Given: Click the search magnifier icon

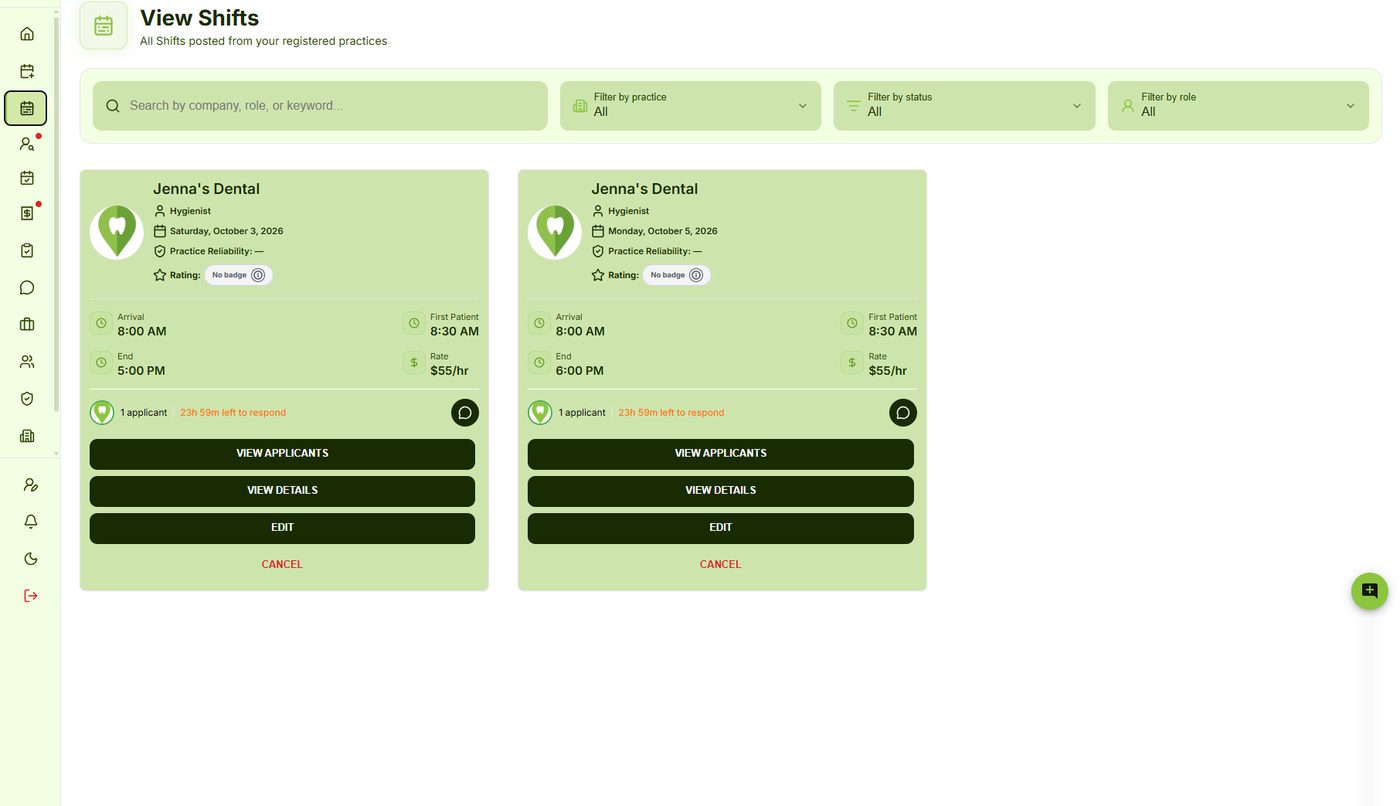Looking at the screenshot, I should (113, 106).
